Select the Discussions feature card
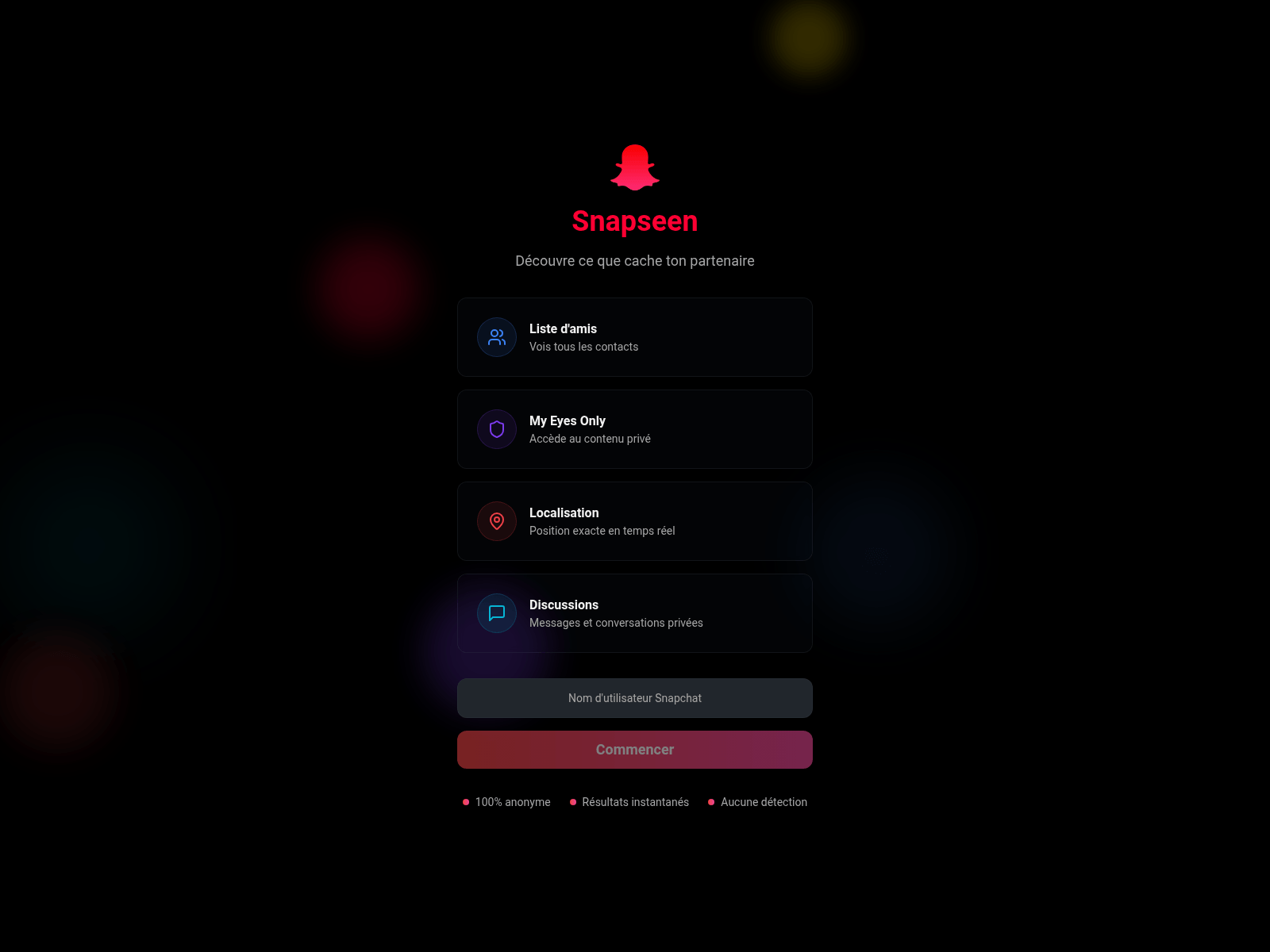The image size is (1270, 952). (635, 613)
